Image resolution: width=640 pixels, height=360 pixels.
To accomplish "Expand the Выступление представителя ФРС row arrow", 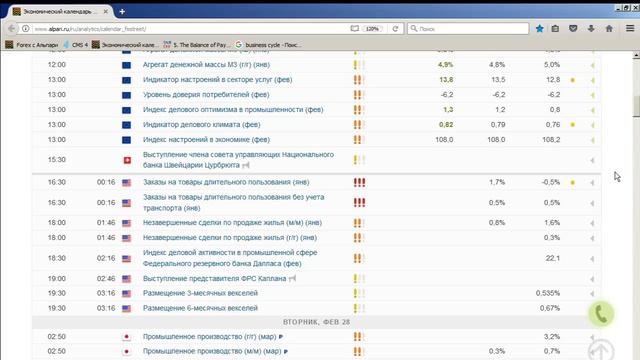I will [592, 279].
